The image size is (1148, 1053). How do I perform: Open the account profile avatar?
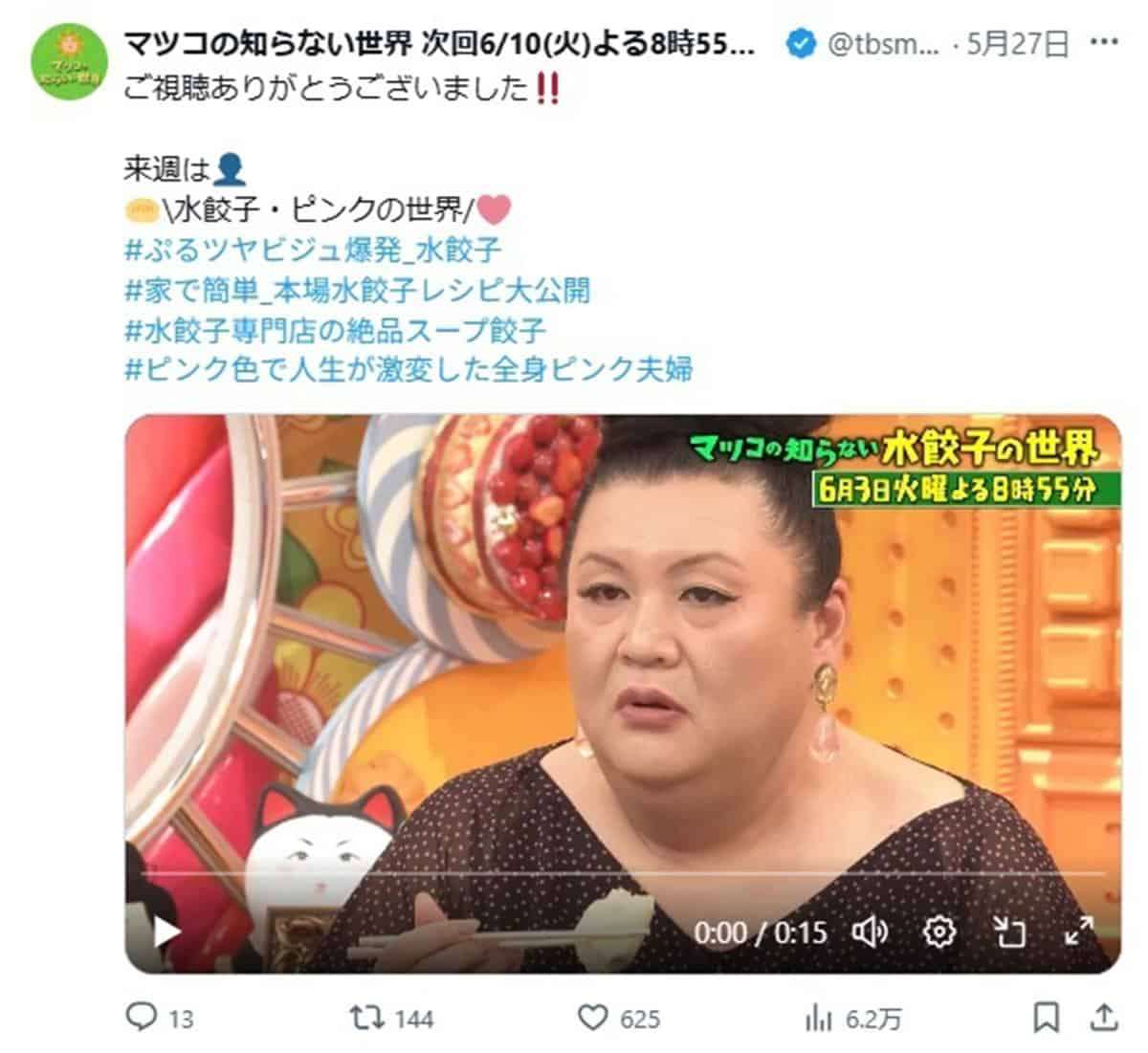(68, 62)
